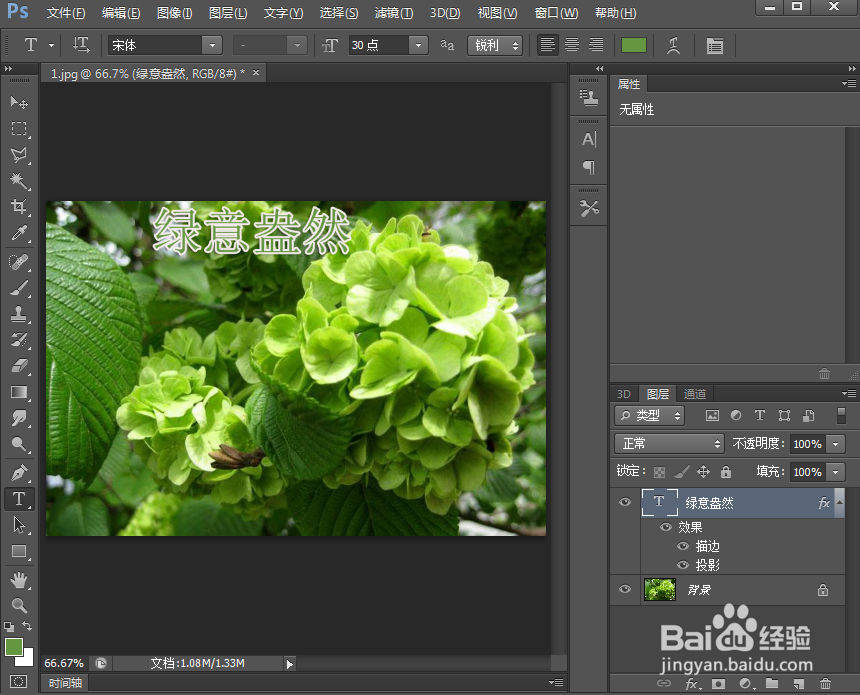Delete the selected layer with trash icon

pos(825,683)
